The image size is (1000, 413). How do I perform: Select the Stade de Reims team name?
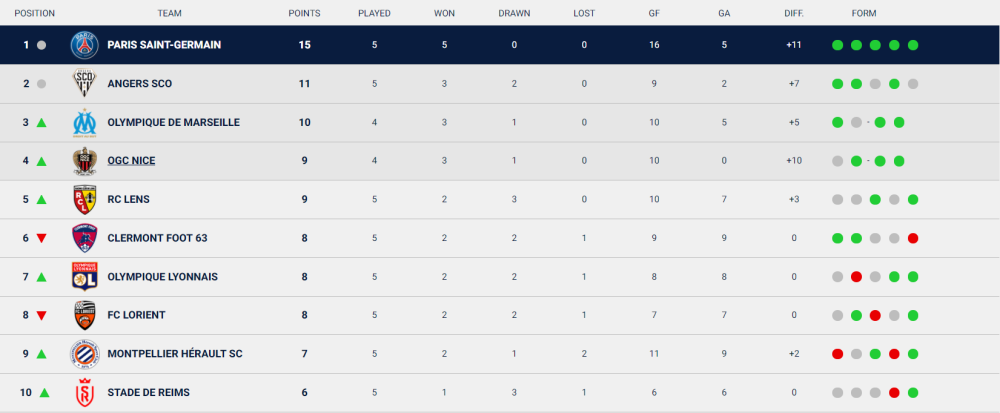point(149,393)
